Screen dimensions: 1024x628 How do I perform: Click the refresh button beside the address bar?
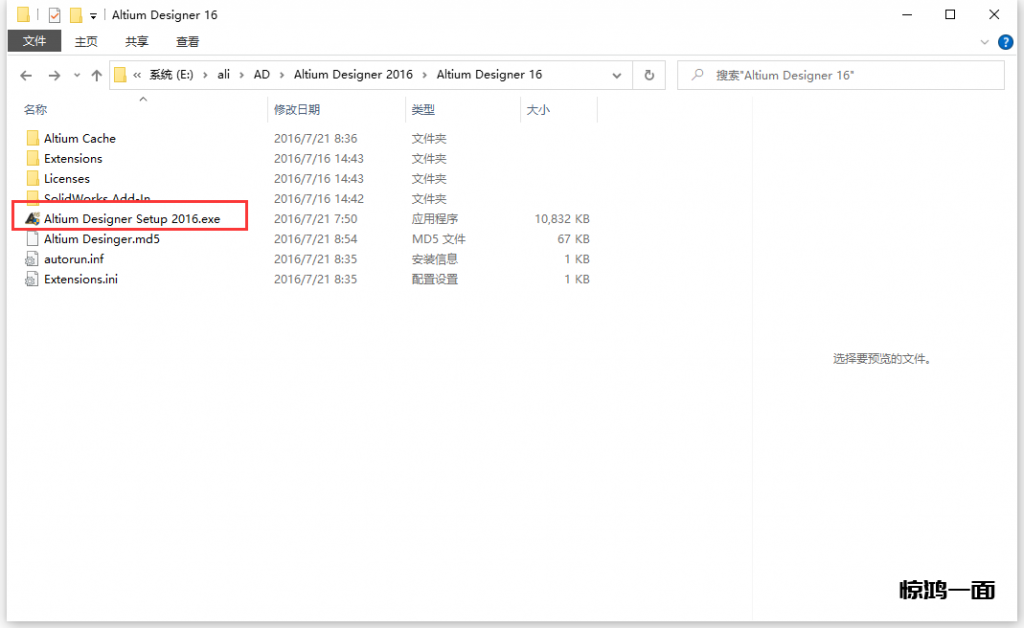click(x=649, y=75)
